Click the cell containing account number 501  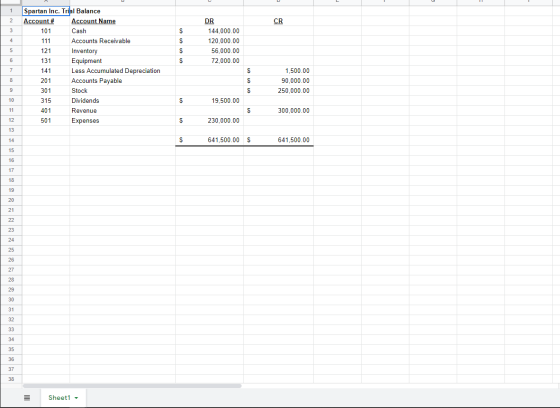click(x=46, y=121)
